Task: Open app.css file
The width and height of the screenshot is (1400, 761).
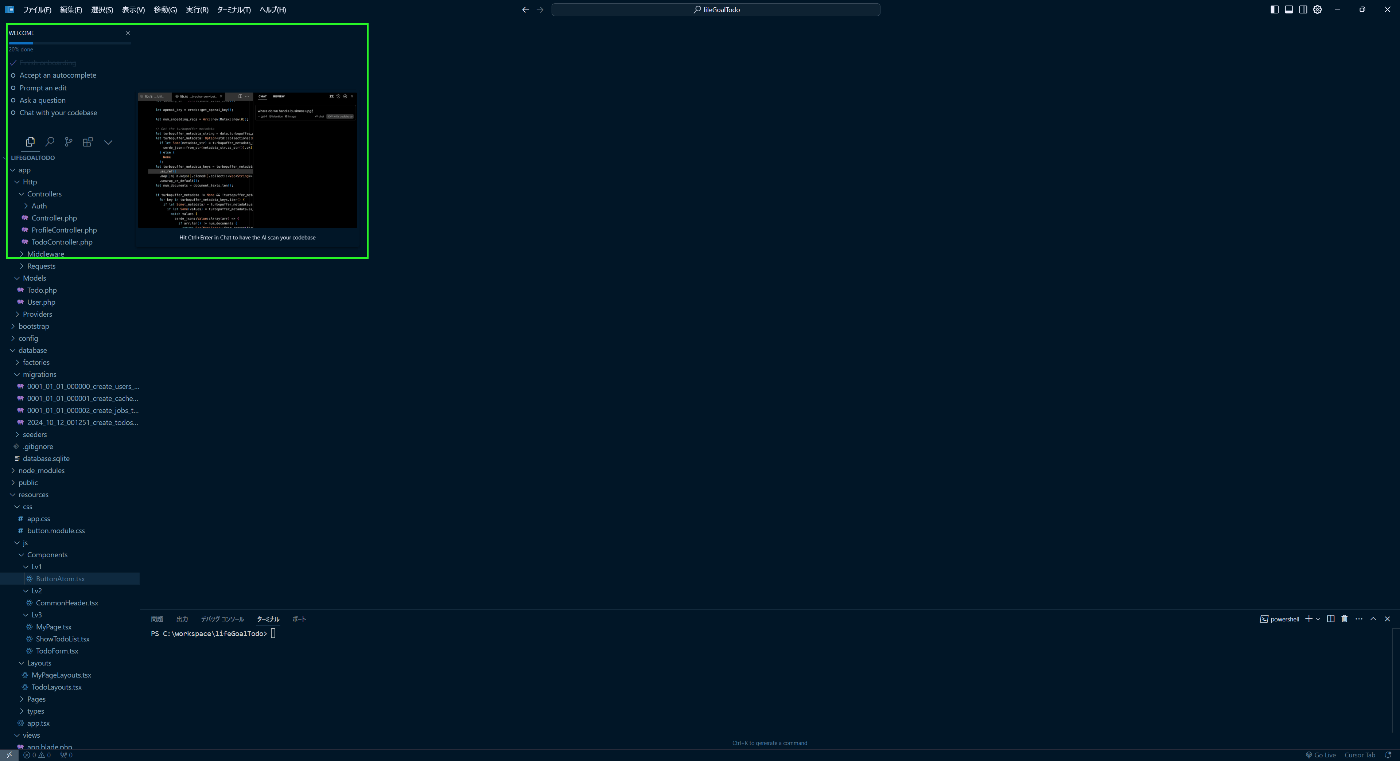Action: click(x=38, y=518)
